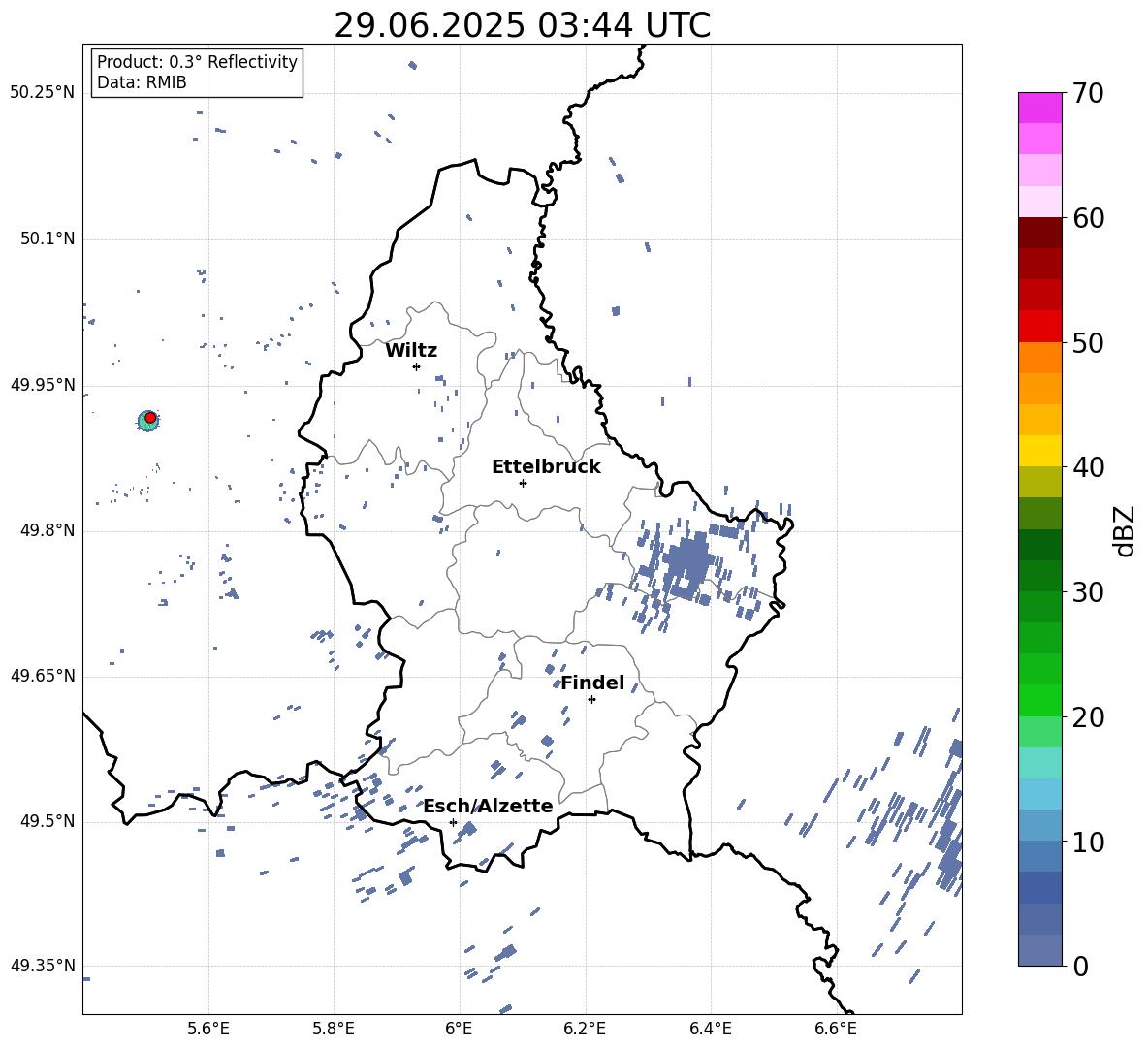This screenshot has width=1148, height=1048.
Task: Click the light blue colorbar segment above 10
Action: point(1039,825)
